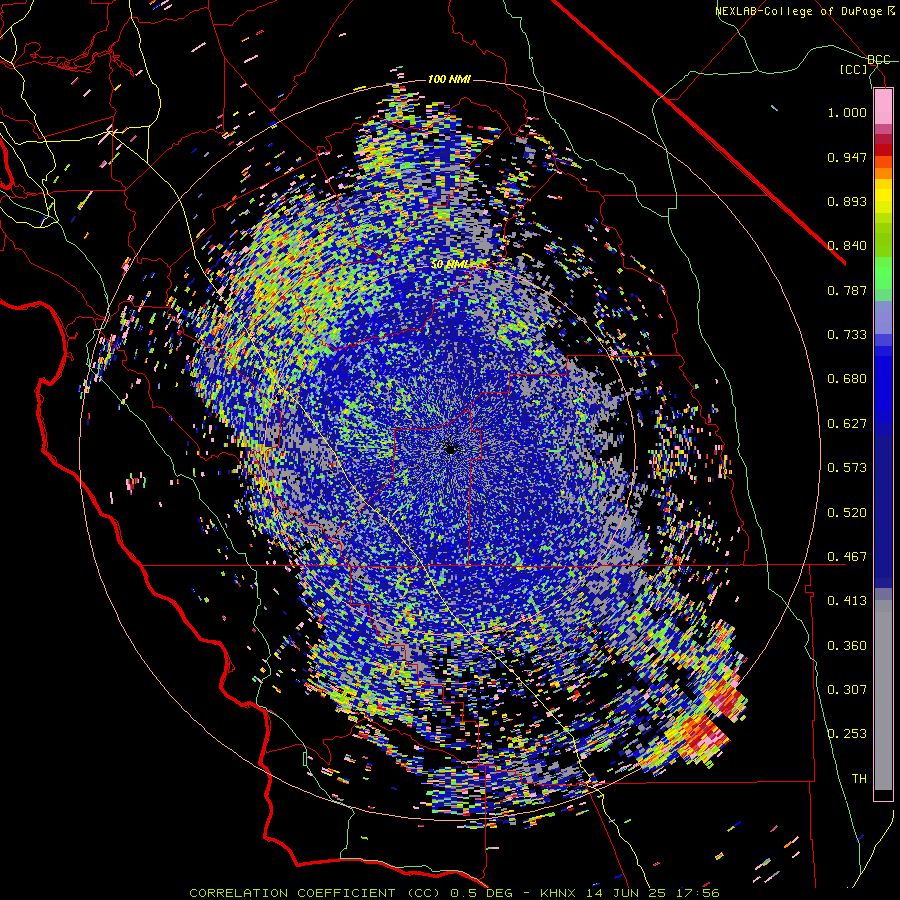
Task: Click the 50 NMI range ring label
Action: 449,264
